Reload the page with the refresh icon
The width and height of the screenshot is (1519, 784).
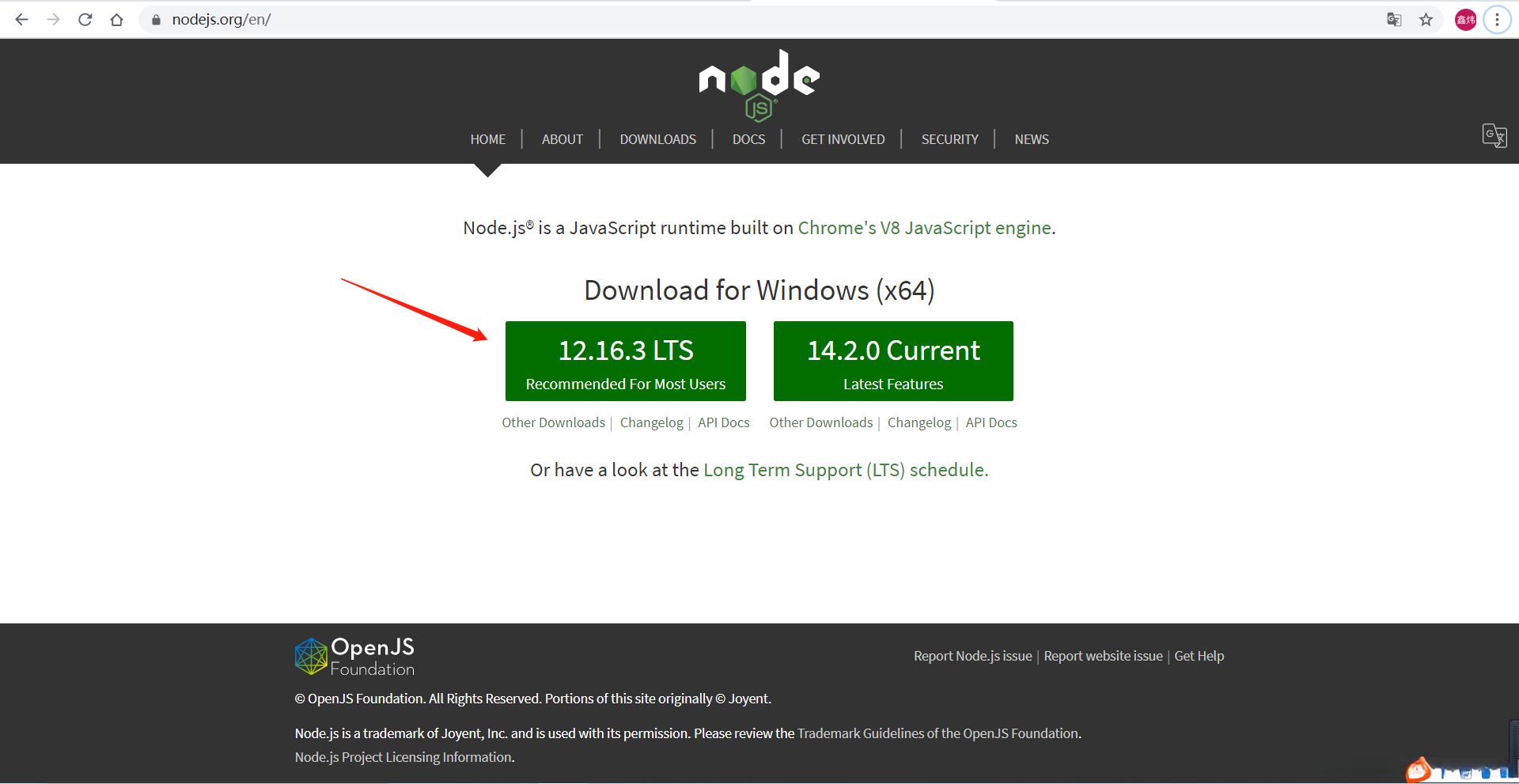pos(85,20)
